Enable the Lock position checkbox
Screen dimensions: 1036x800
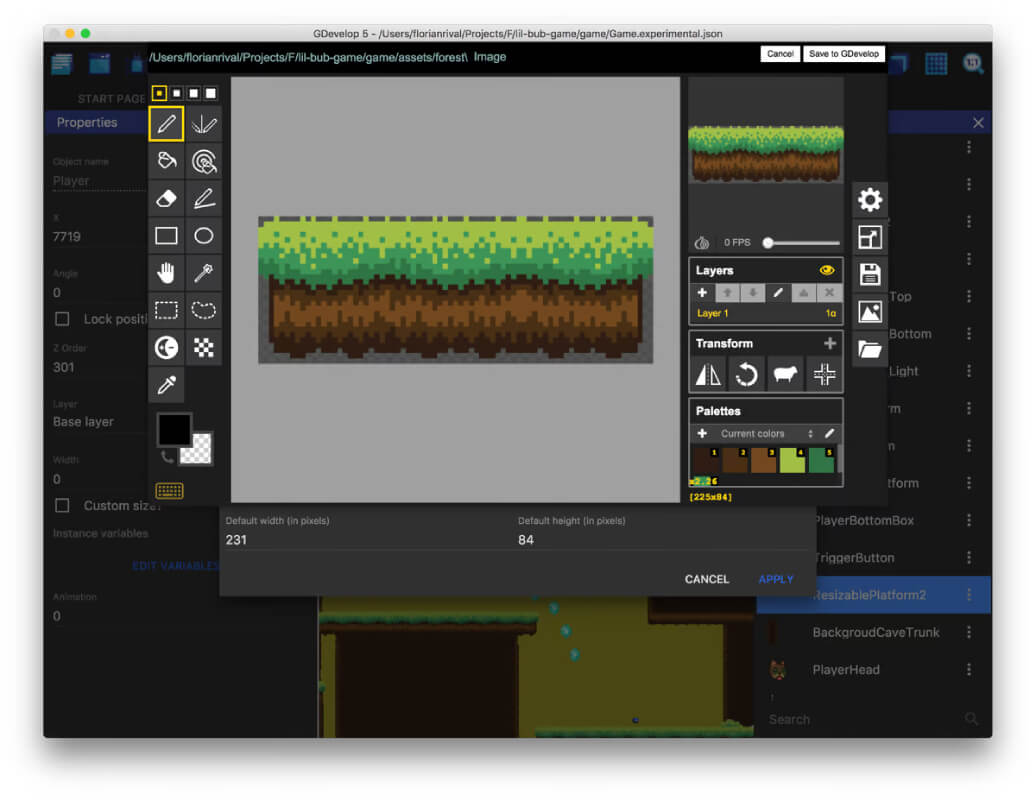[x=62, y=319]
